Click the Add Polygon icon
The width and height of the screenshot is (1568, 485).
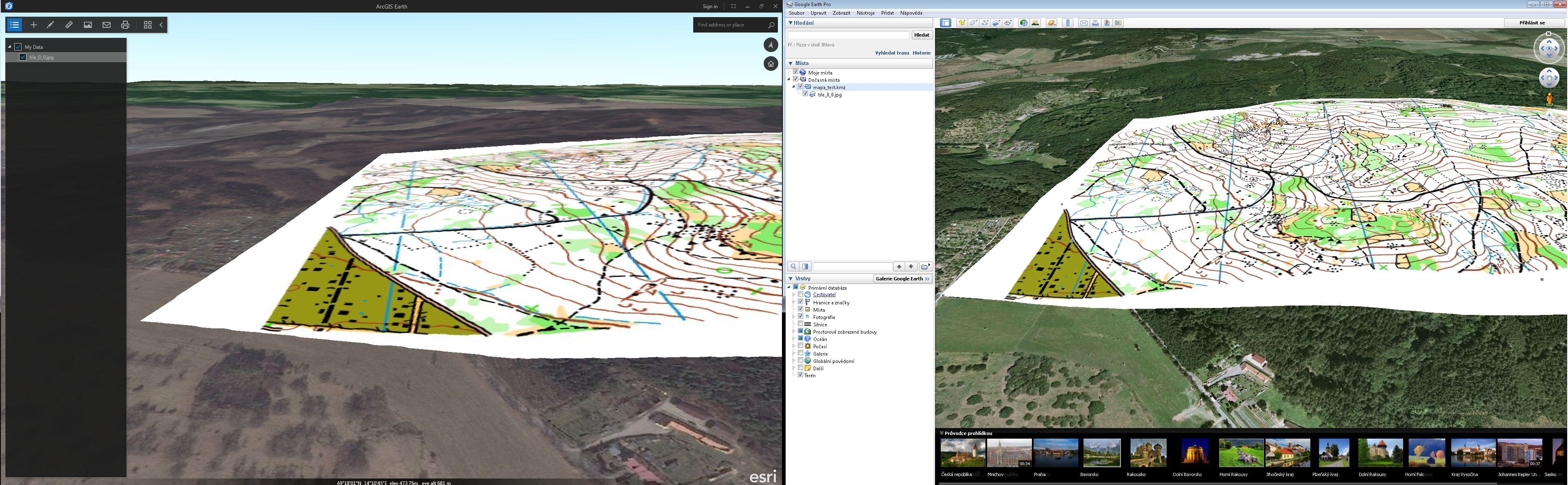coord(973,23)
